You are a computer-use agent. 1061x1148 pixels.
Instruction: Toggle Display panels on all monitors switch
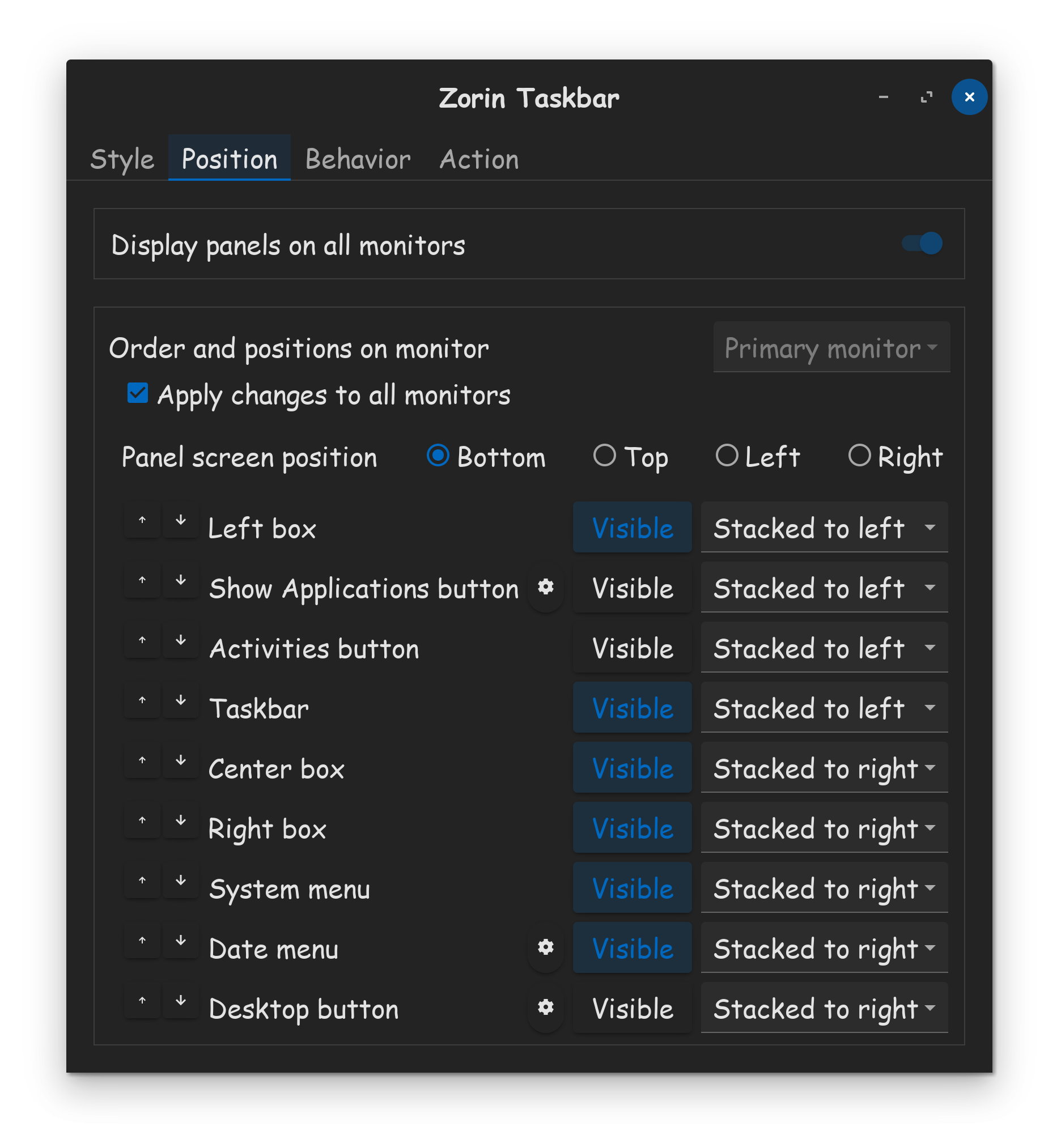tap(922, 243)
